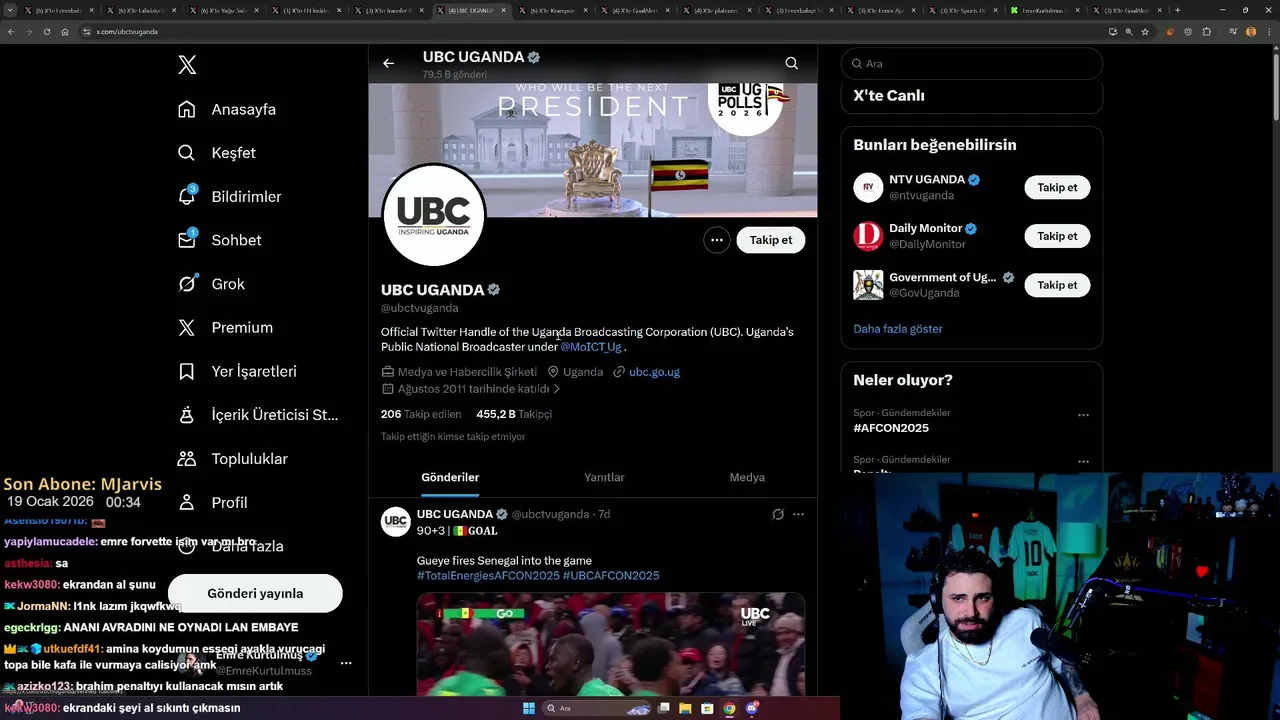Open account options next to Emre Kurtulmuş

pyautogui.click(x=346, y=663)
